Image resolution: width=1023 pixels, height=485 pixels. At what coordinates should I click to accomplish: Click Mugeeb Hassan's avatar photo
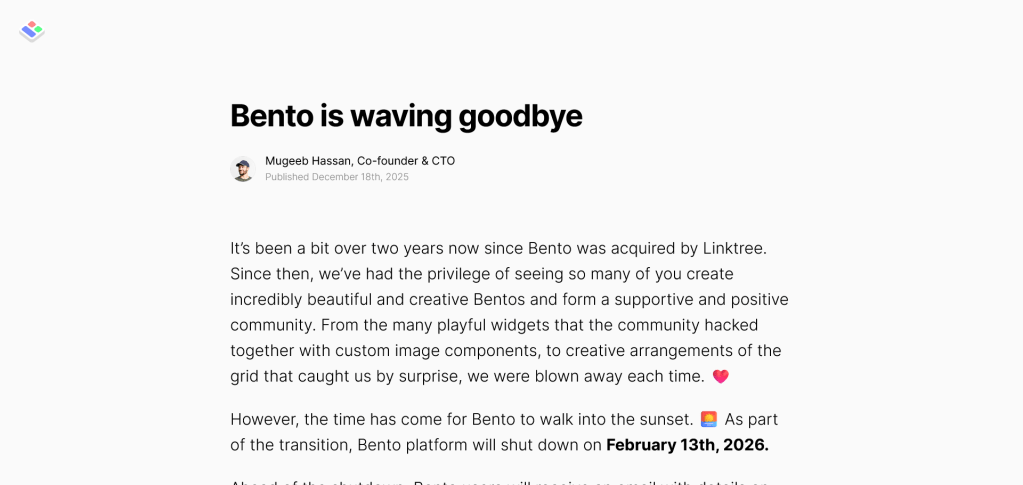(243, 168)
